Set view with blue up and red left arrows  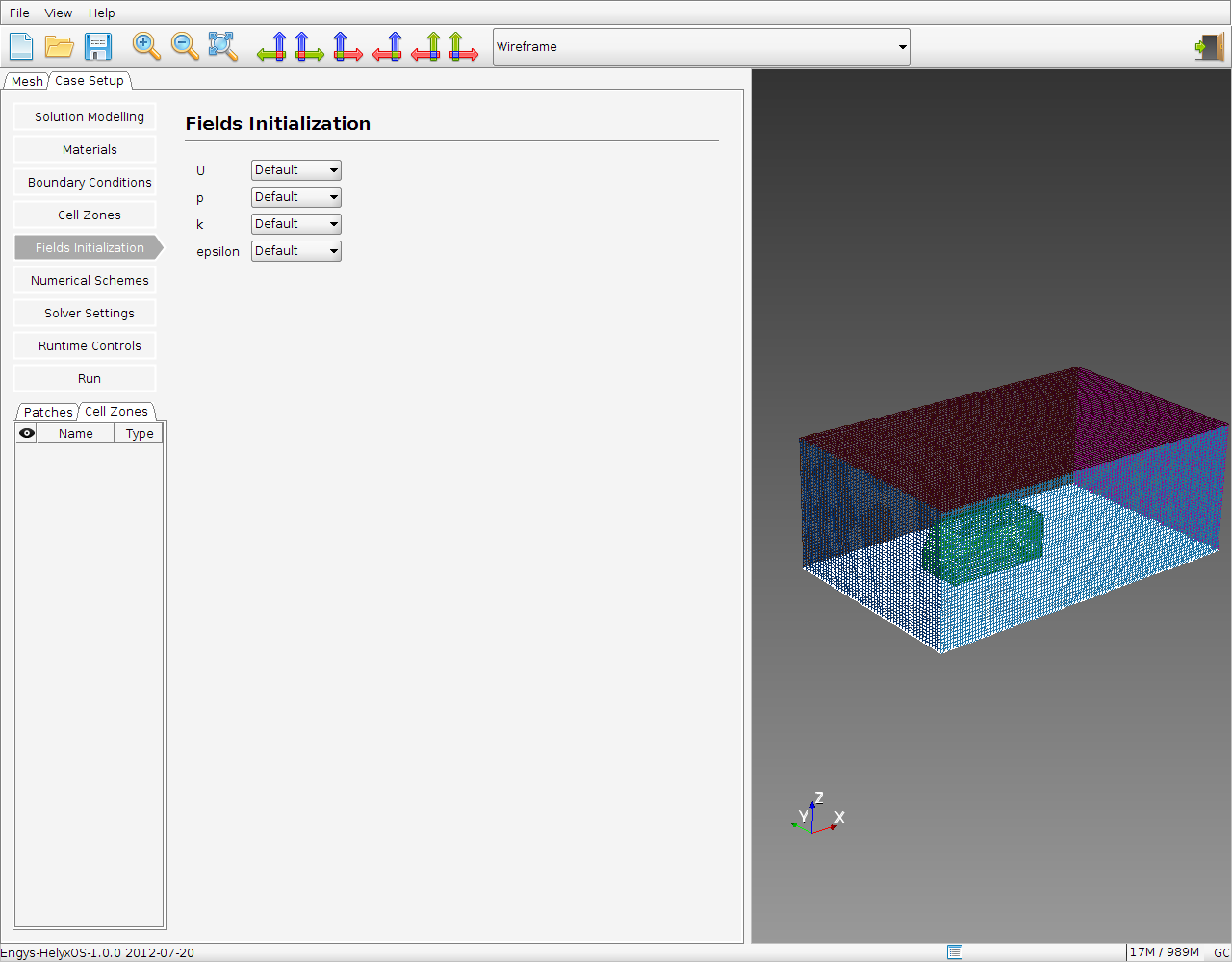pyautogui.click(x=387, y=46)
